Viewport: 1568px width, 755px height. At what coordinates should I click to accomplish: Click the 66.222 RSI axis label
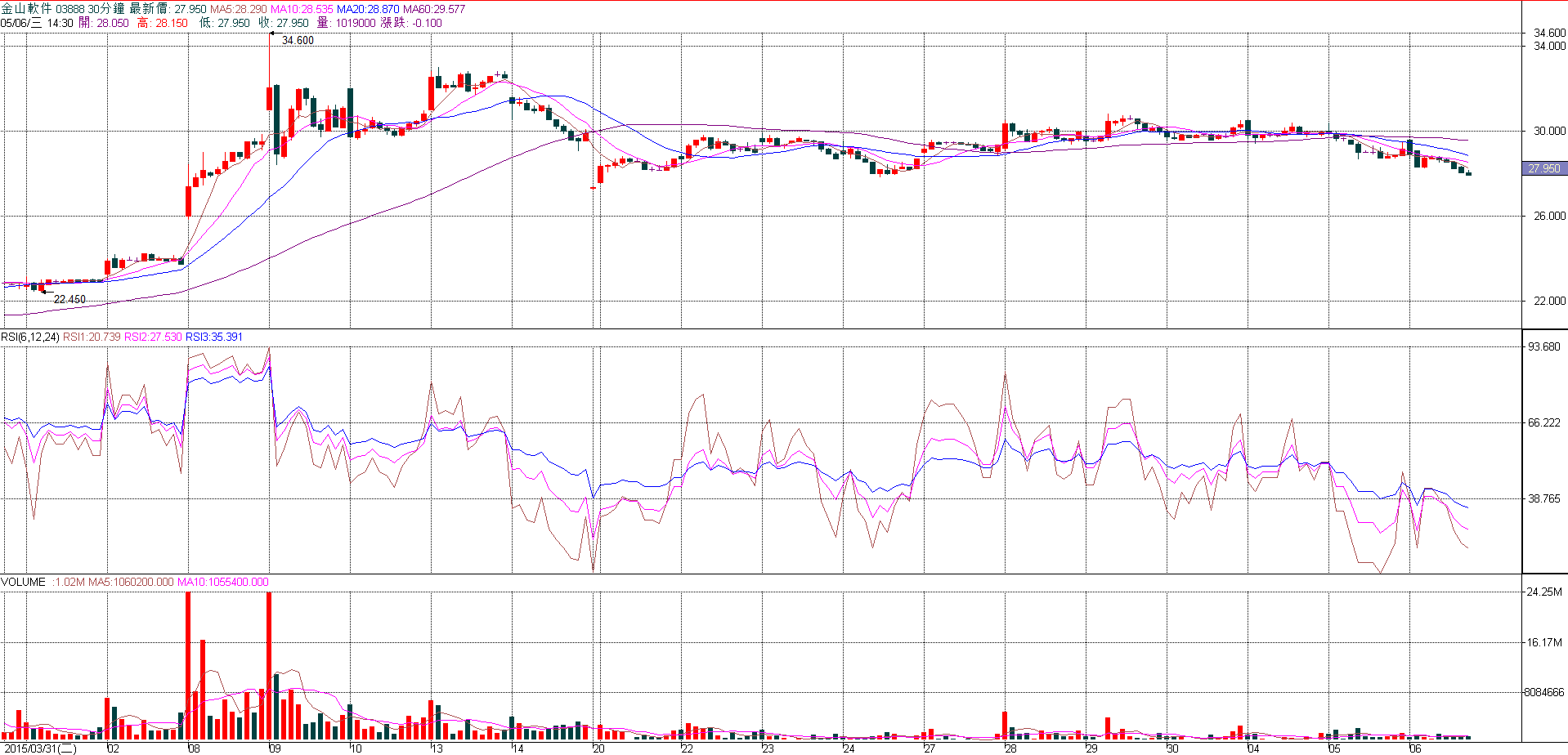1543,422
